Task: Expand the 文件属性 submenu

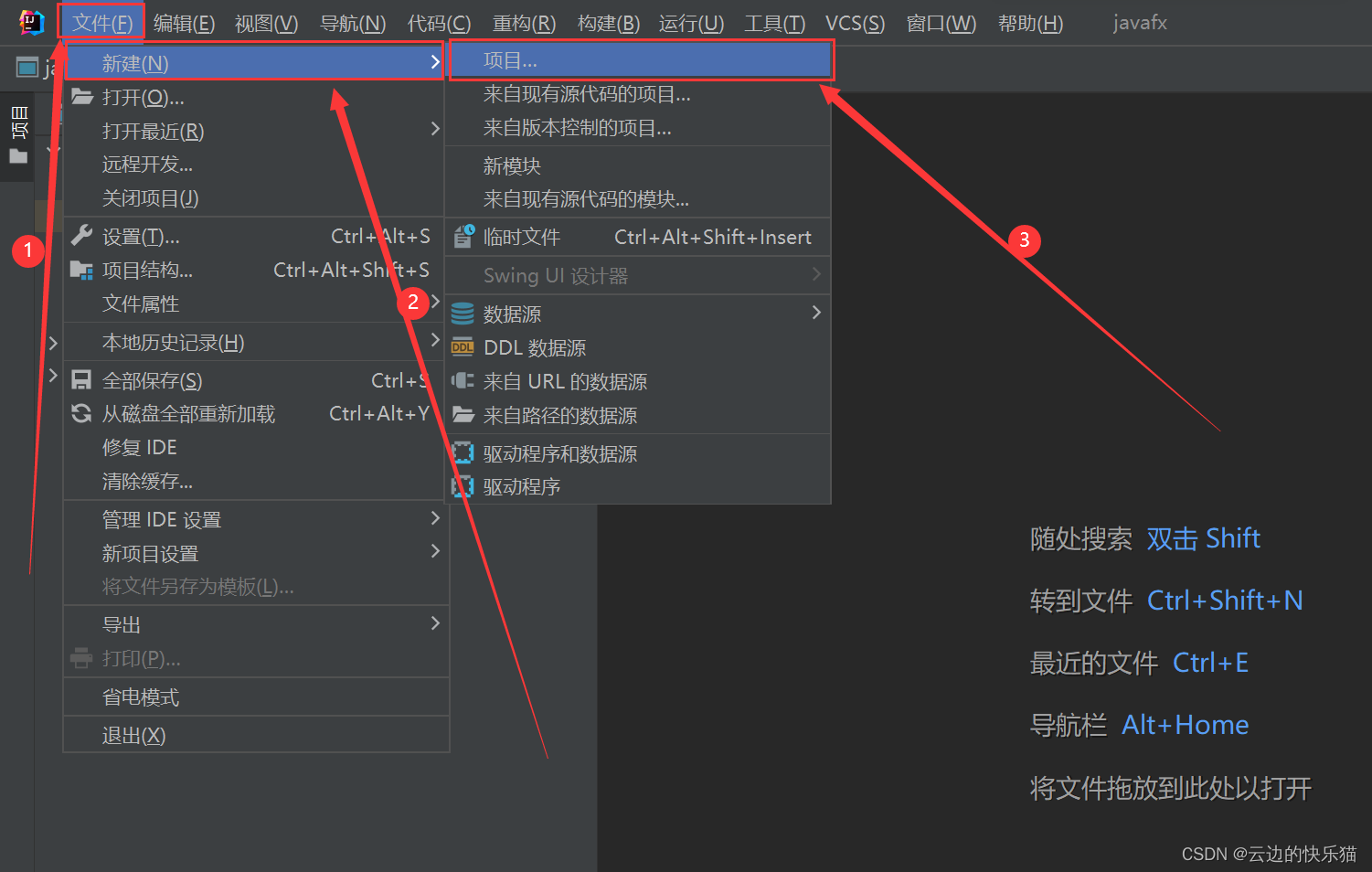Action: [x=435, y=302]
